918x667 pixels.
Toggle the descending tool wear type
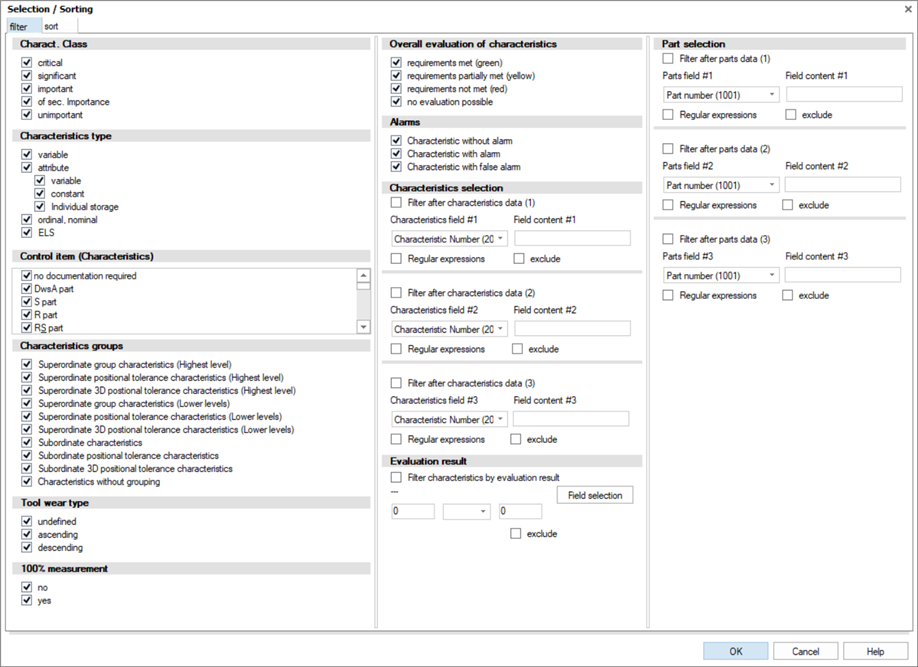point(26,548)
